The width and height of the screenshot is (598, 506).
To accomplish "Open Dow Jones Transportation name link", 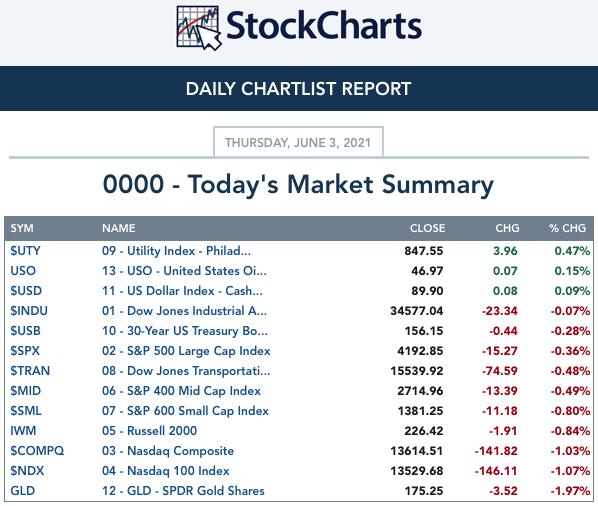I will pyautogui.click(x=186, y=371).
